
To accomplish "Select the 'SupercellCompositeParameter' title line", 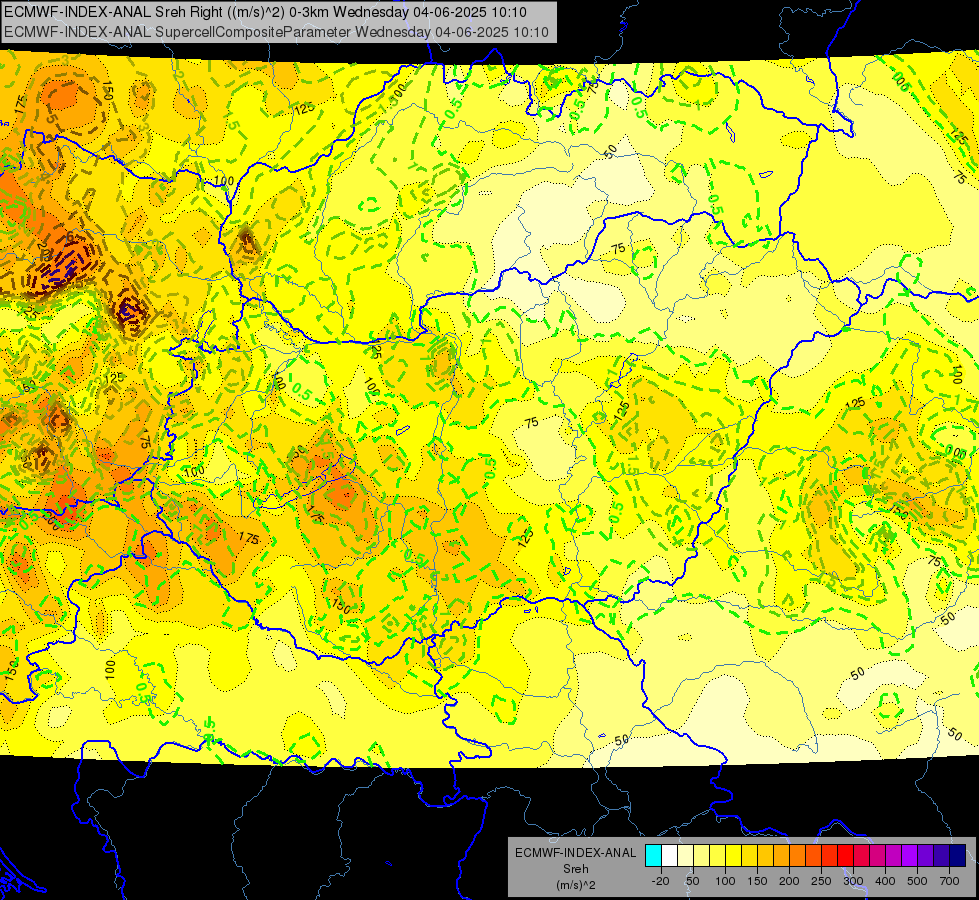I will [x=276, y=32].
